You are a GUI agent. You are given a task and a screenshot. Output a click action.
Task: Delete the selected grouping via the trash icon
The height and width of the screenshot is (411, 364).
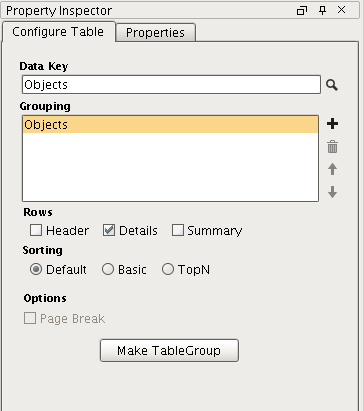[332, 147]
